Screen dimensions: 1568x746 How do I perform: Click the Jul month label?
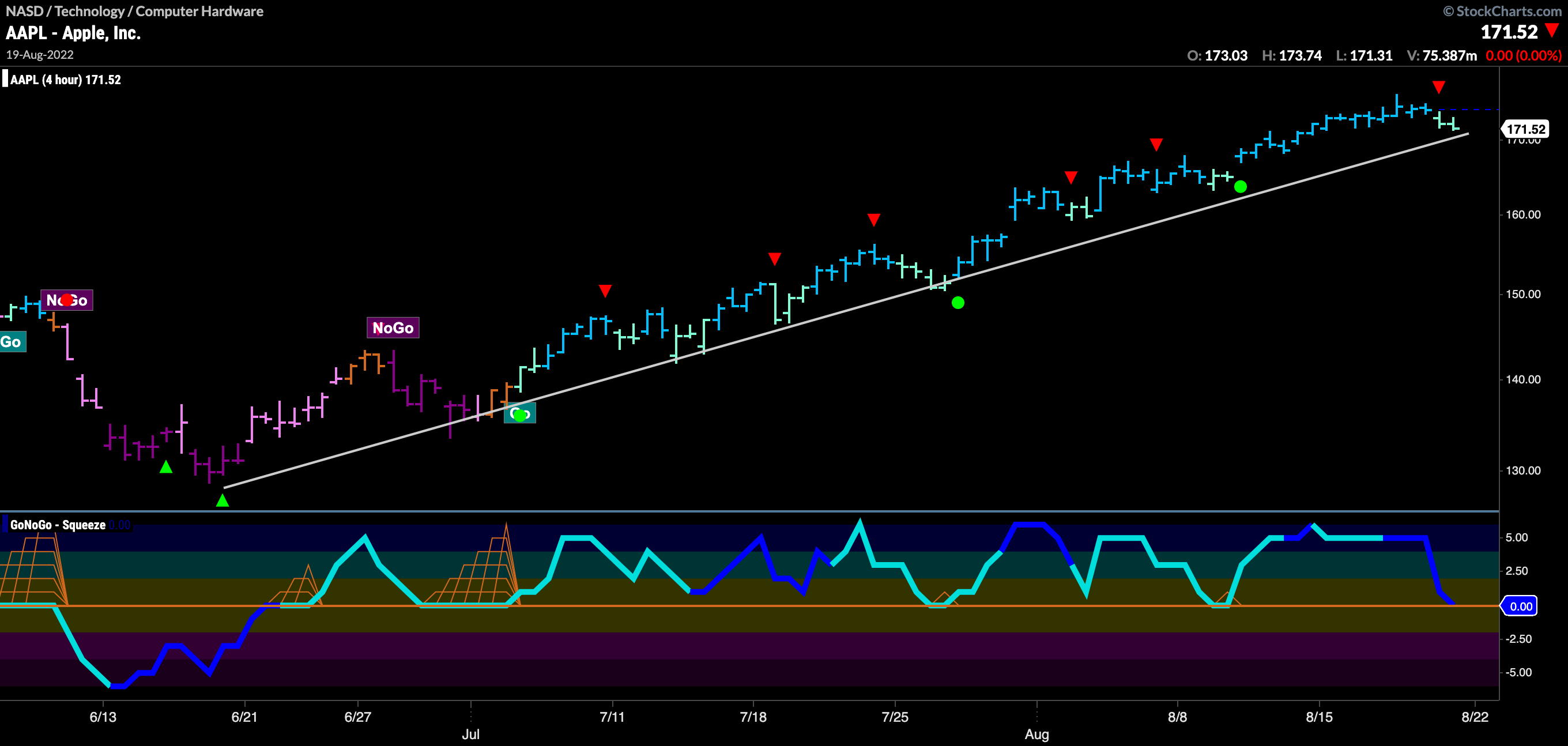(x=470, y=734)
